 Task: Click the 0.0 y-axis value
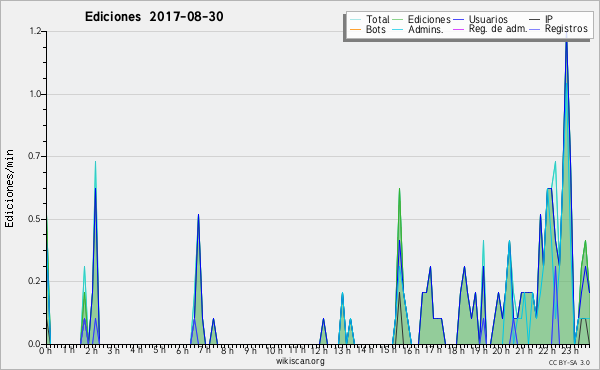pos(35,344)
